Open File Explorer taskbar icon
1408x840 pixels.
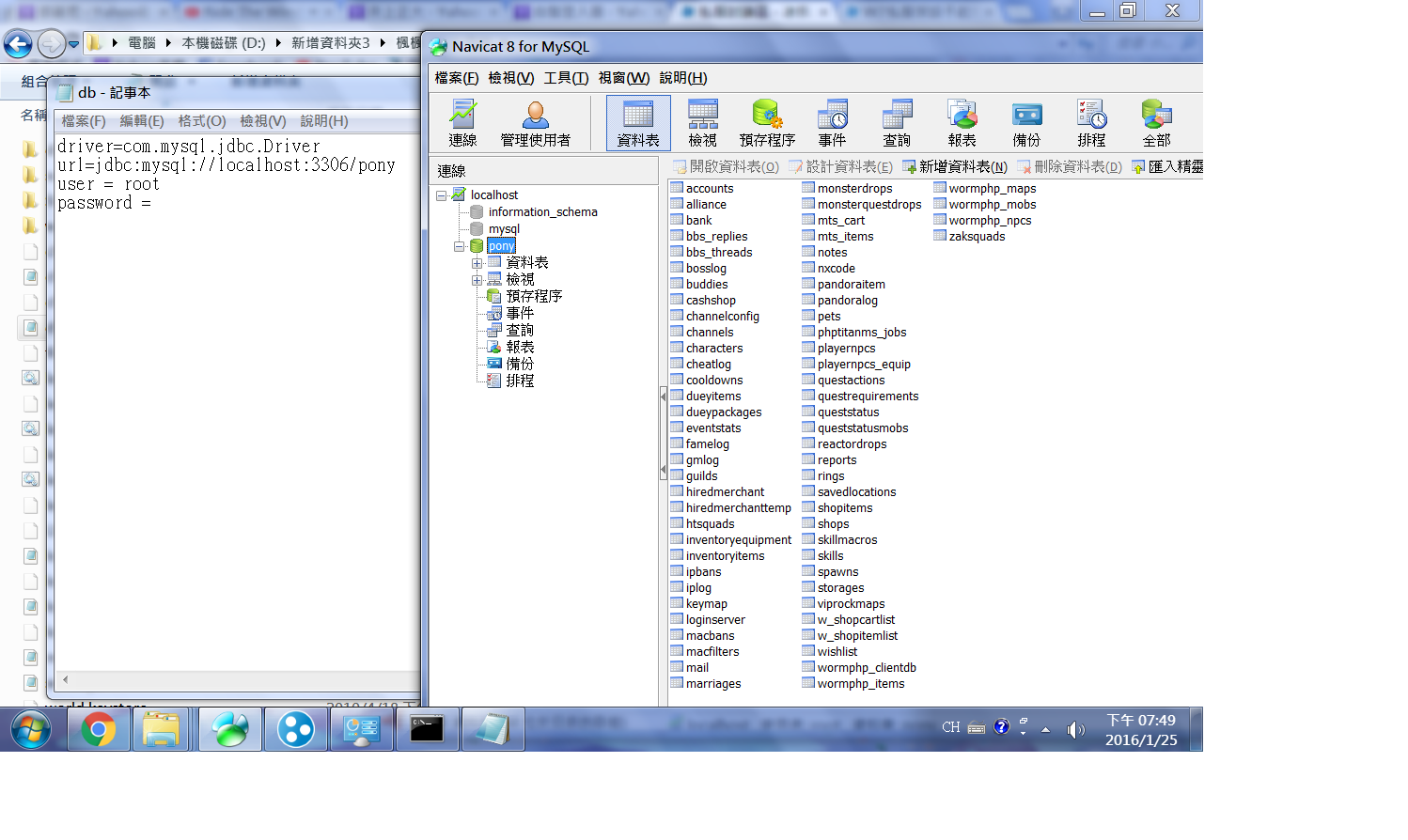(x=162, y=730)
